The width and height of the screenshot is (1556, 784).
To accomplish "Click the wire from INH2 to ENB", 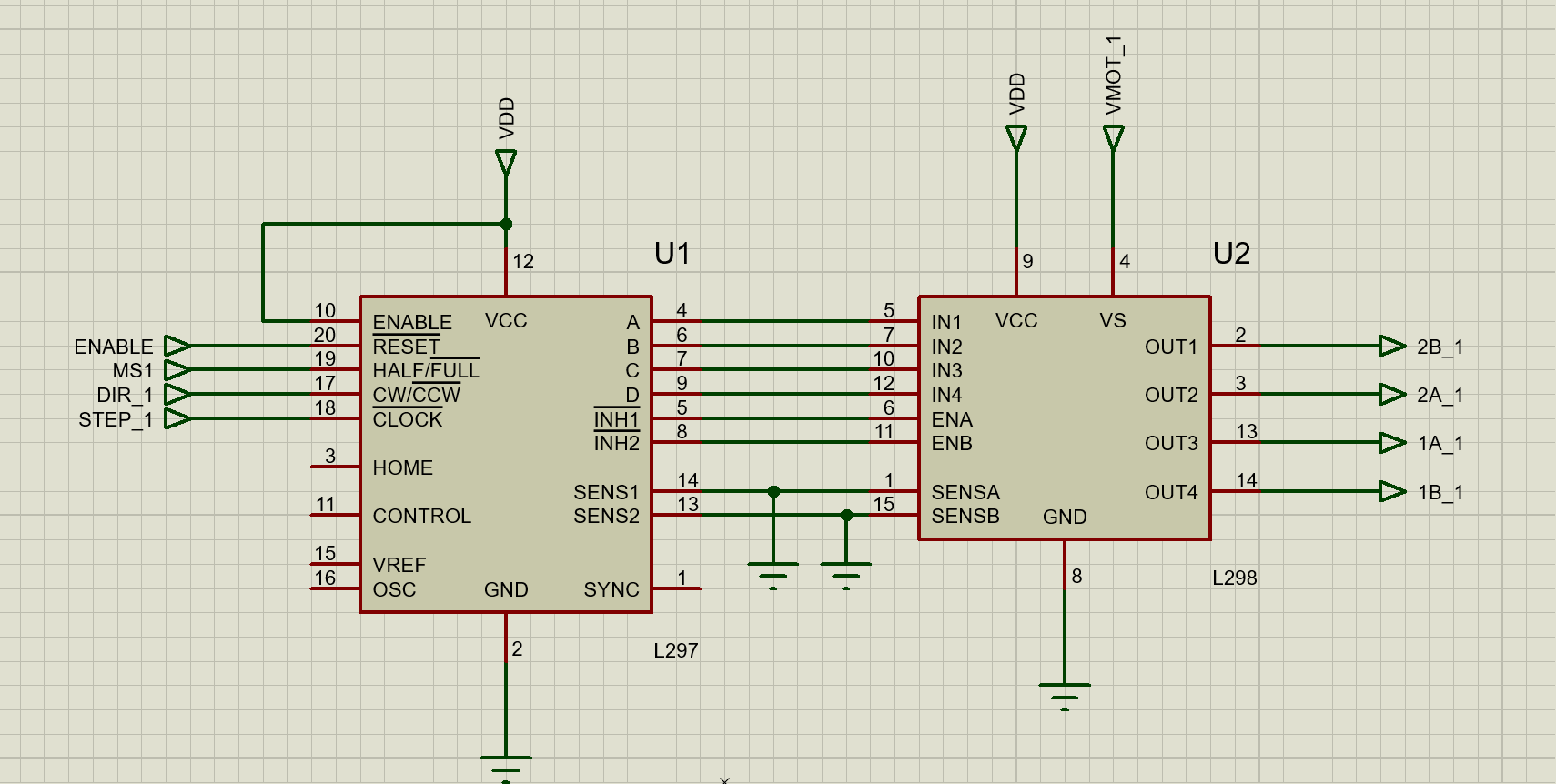I will 785,442.
